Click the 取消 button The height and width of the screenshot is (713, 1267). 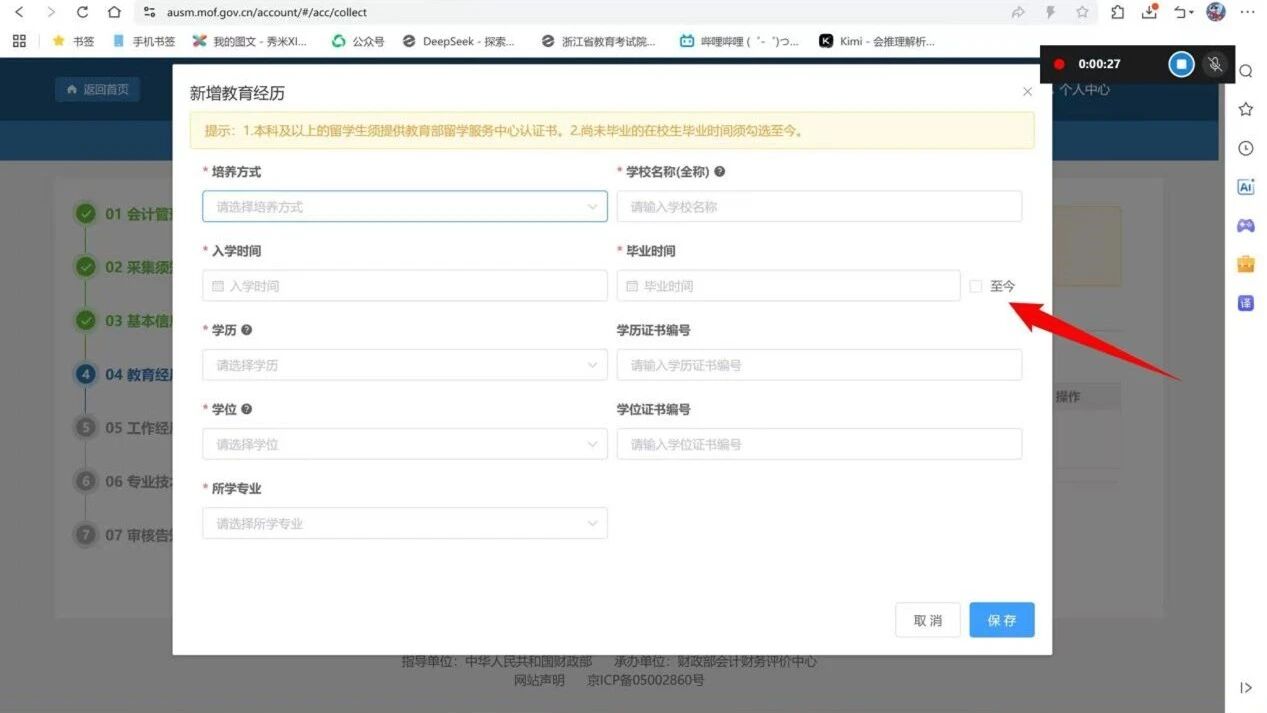[927, 620]
